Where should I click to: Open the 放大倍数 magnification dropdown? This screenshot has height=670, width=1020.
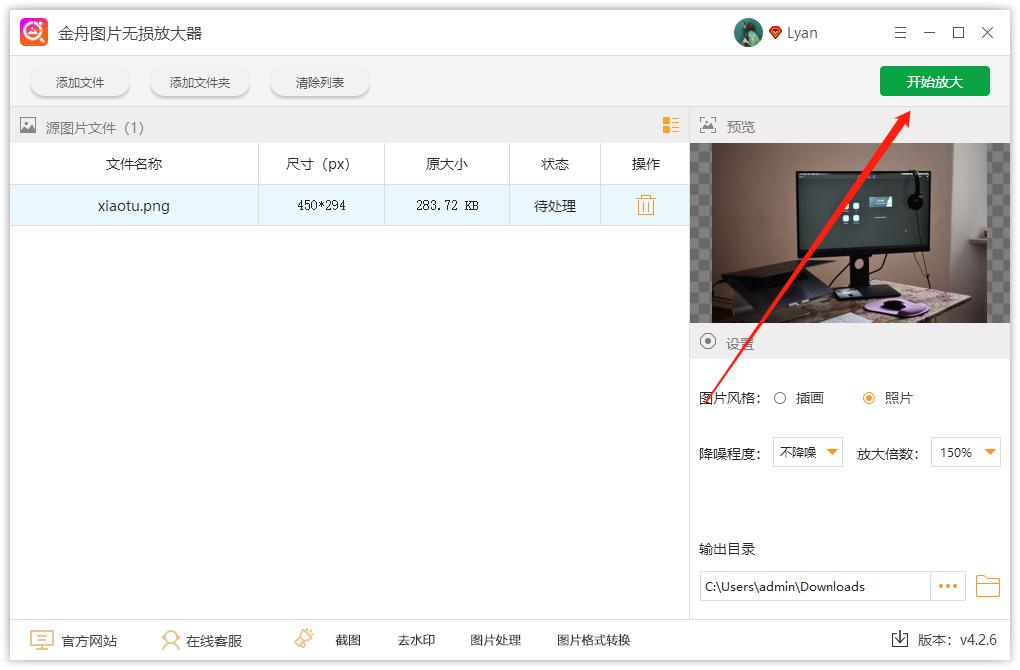pos(964,452)
